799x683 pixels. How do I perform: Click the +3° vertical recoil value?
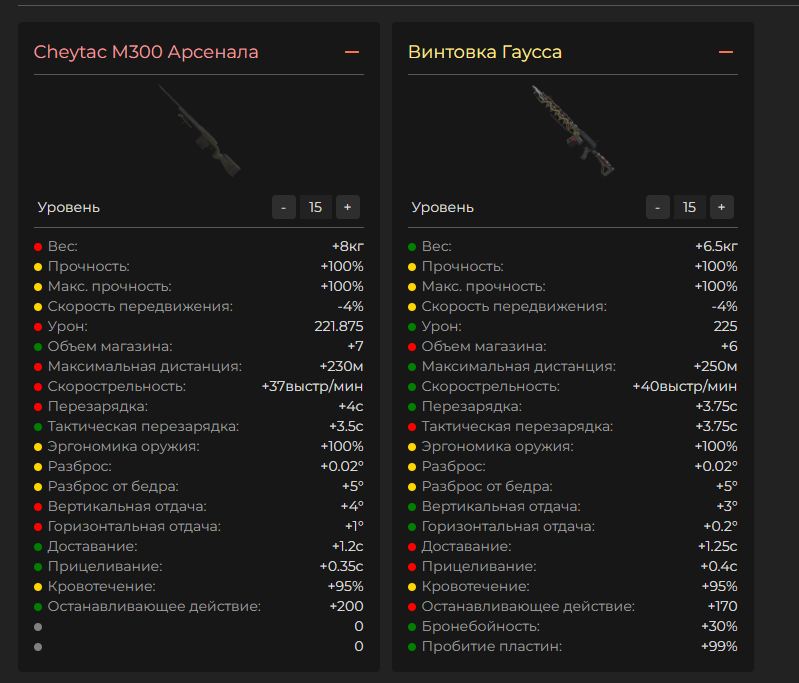tap(727, 507)
